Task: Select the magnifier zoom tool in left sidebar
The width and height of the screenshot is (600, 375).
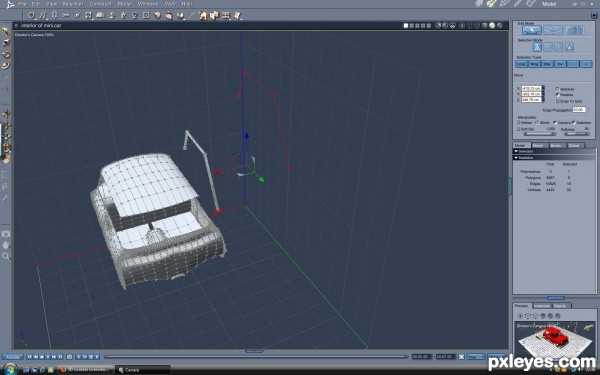Action: [6, 256]
